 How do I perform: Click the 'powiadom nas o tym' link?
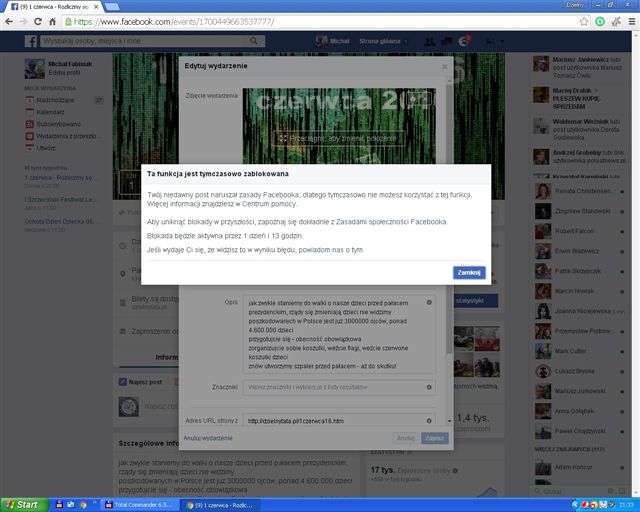tap(331, 249)
